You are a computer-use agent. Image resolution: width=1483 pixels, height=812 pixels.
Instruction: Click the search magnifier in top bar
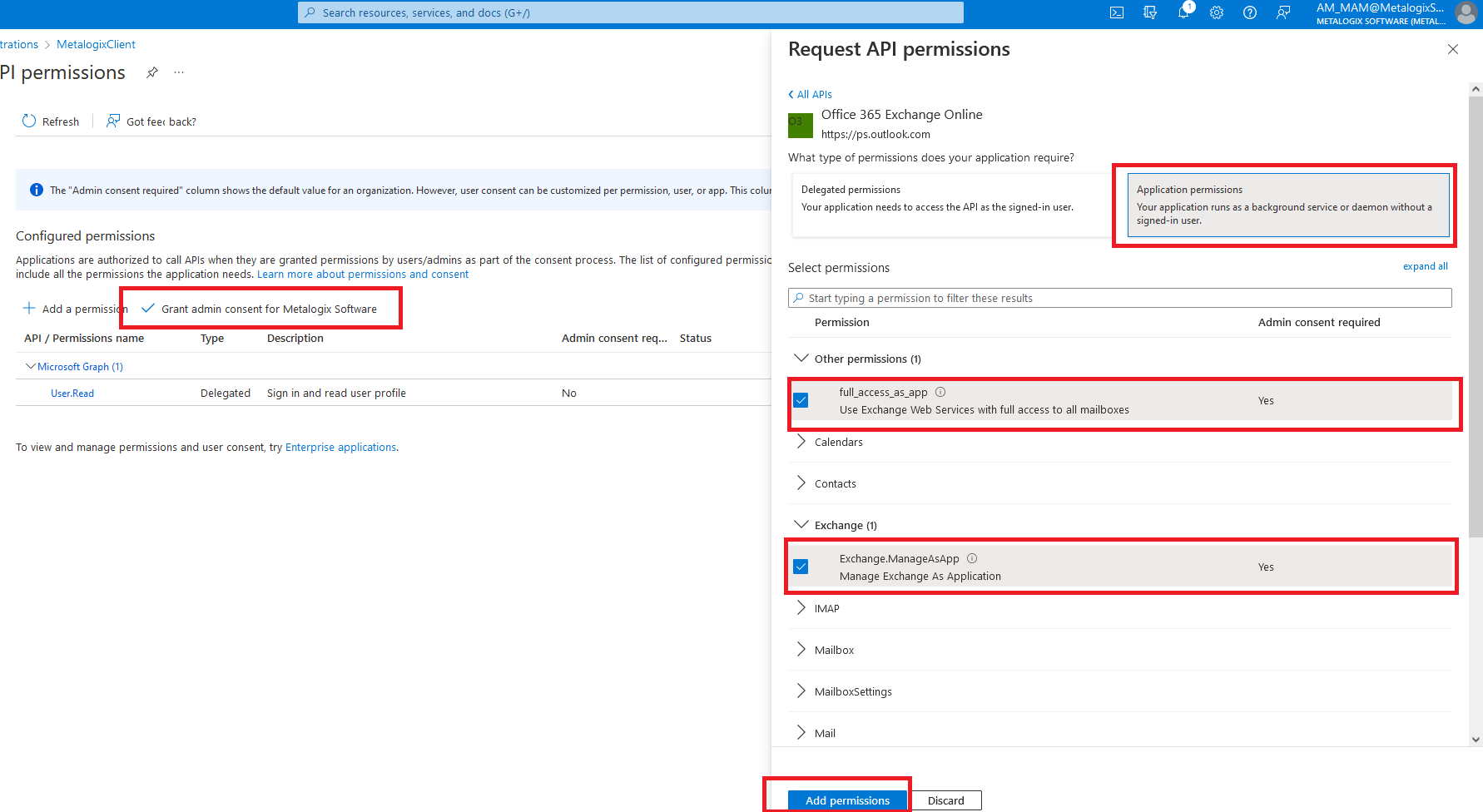coord(310,12)
